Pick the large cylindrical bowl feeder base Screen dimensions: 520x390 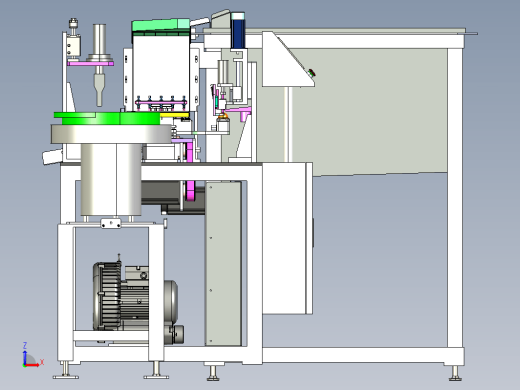tap(111, 180)
